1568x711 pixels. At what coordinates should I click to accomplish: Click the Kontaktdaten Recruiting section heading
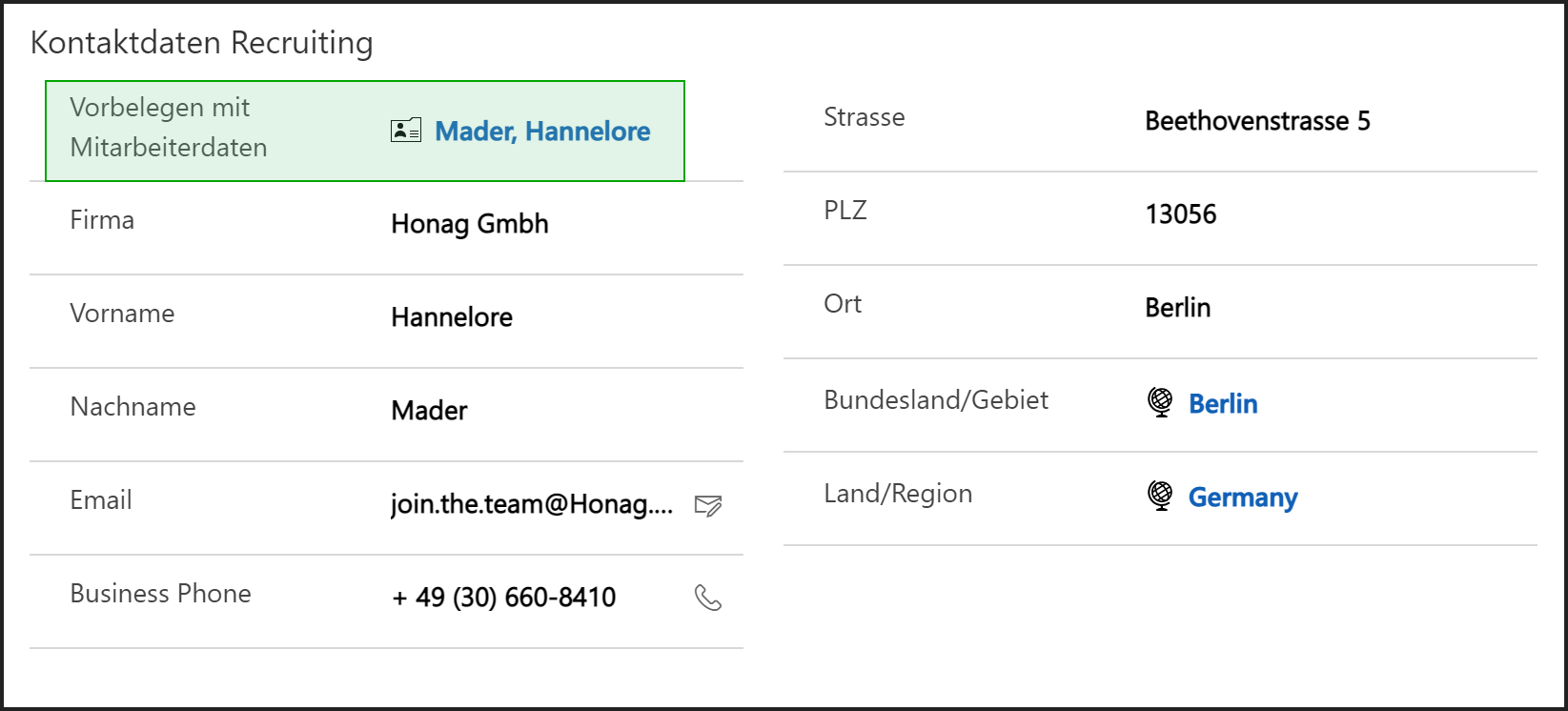point(202,43)
